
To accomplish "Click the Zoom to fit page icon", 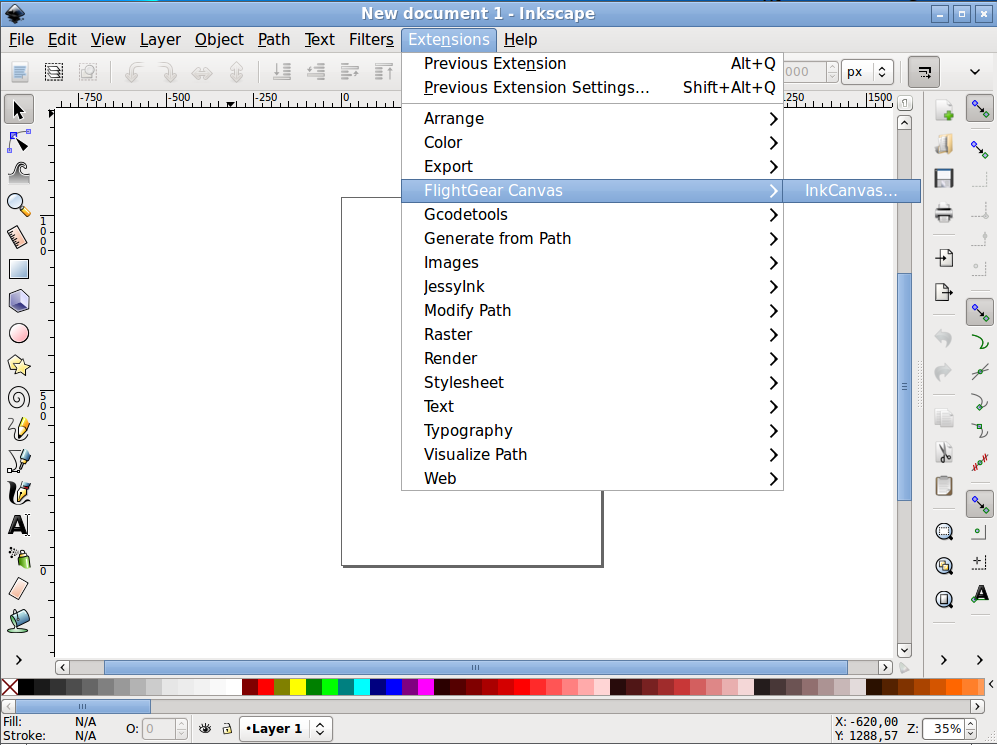I will 944,599.
